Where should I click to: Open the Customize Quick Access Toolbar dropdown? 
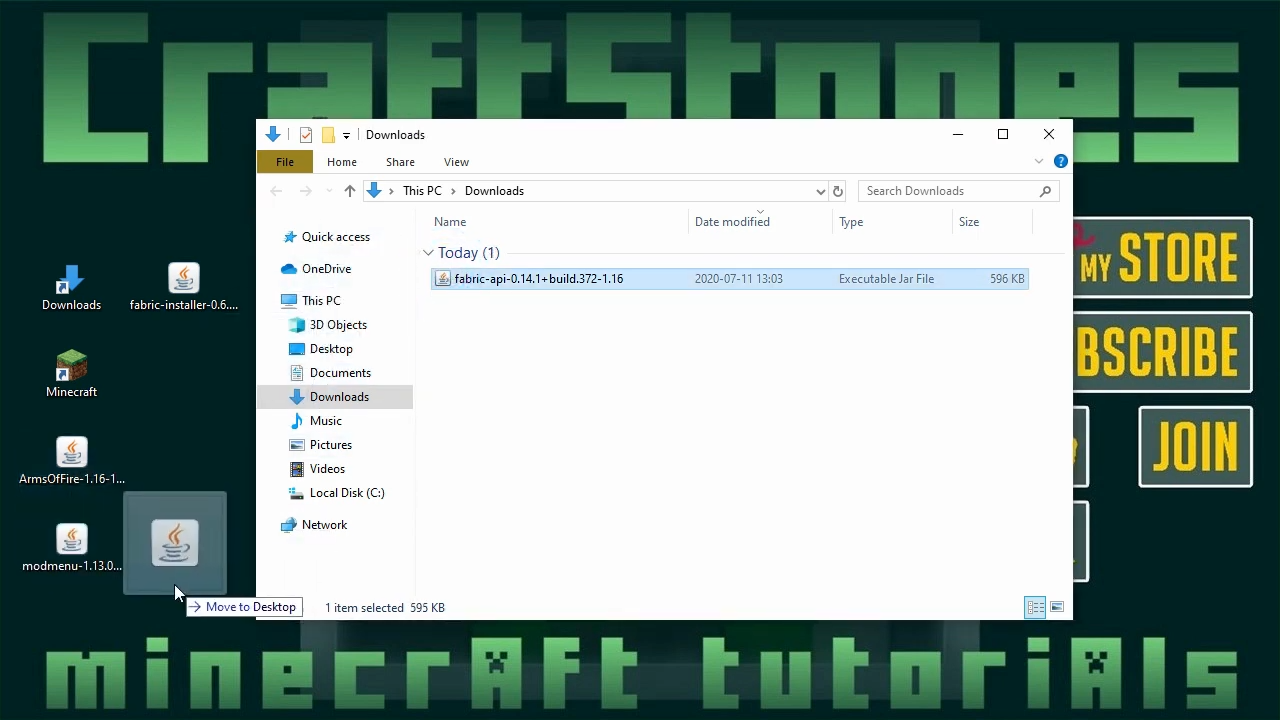coord(346,135)
